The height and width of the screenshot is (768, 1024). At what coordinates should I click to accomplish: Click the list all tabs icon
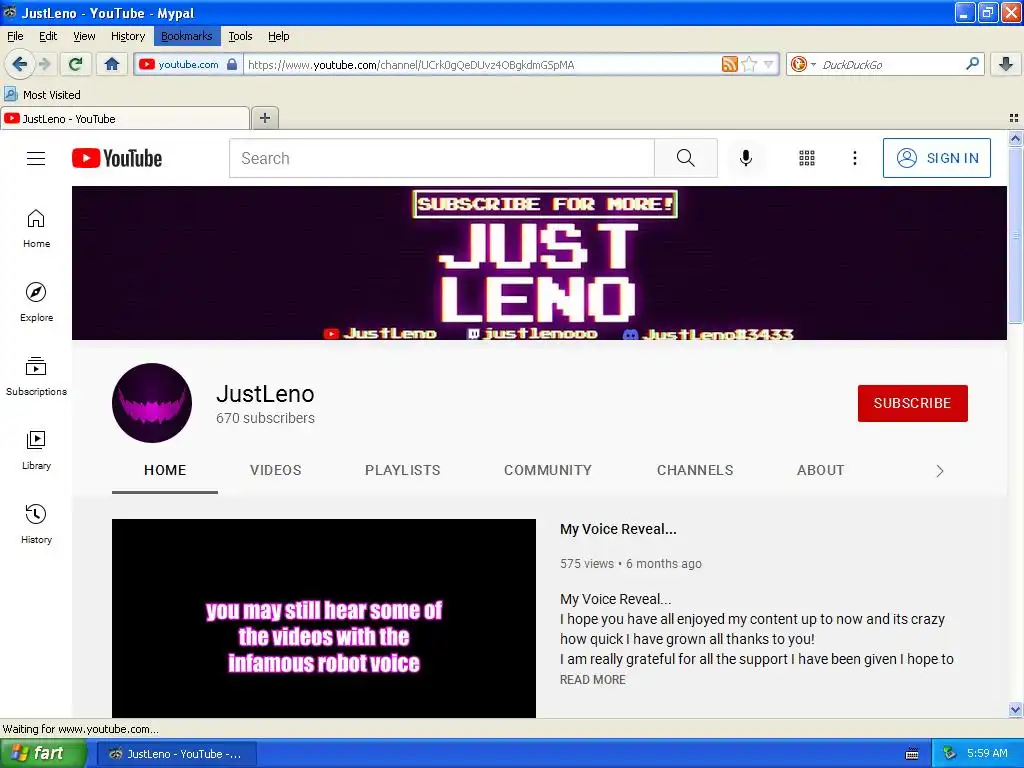click(1014, 118)
